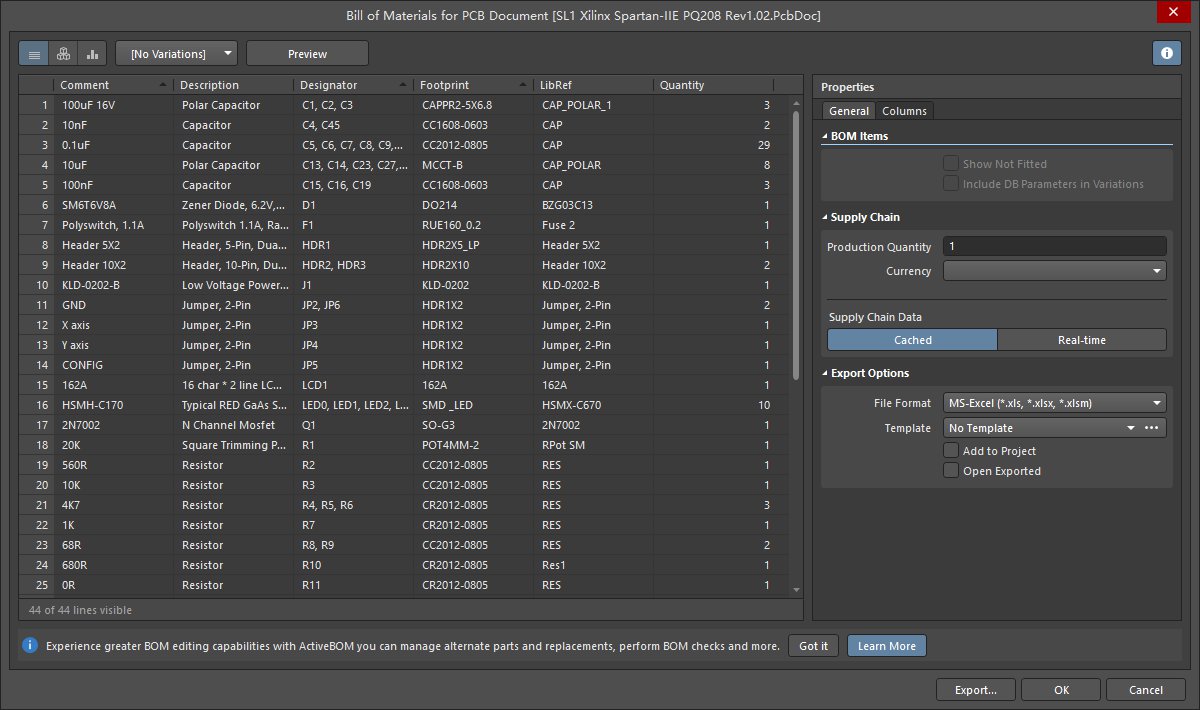Click the BZG03C13 LibRef cell
1200x710 pixels.
point(593,205)
